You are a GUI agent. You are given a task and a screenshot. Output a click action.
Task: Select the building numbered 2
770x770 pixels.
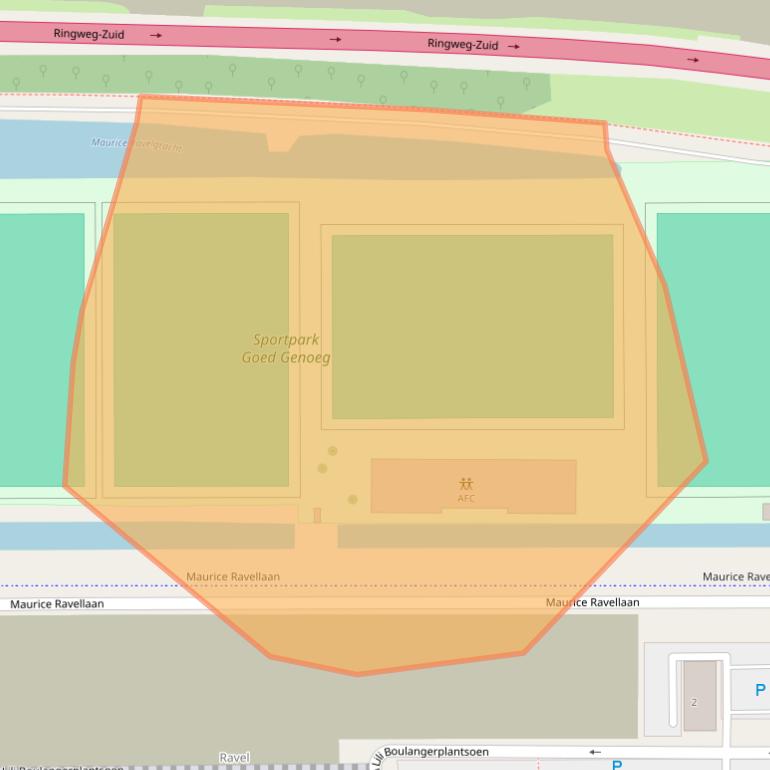[699, 695]
